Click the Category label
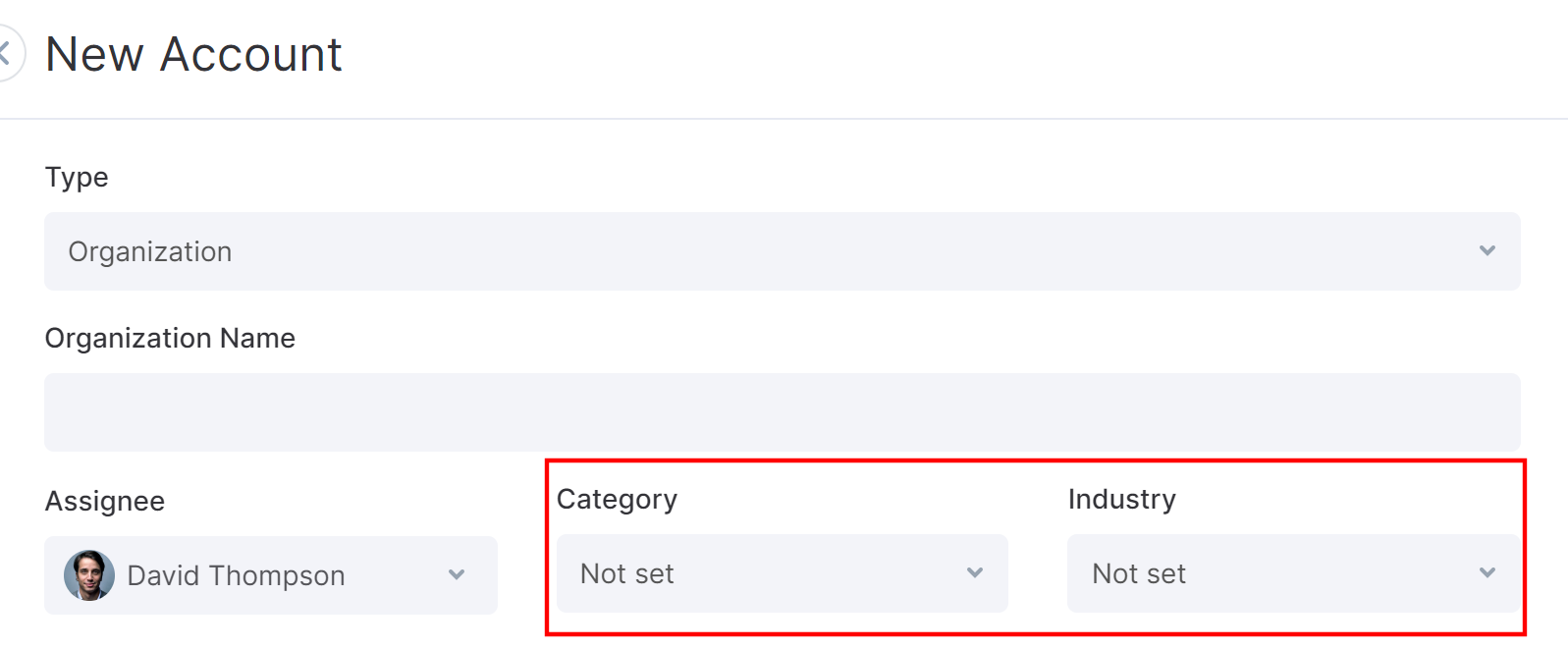 [x=617, y=500]
